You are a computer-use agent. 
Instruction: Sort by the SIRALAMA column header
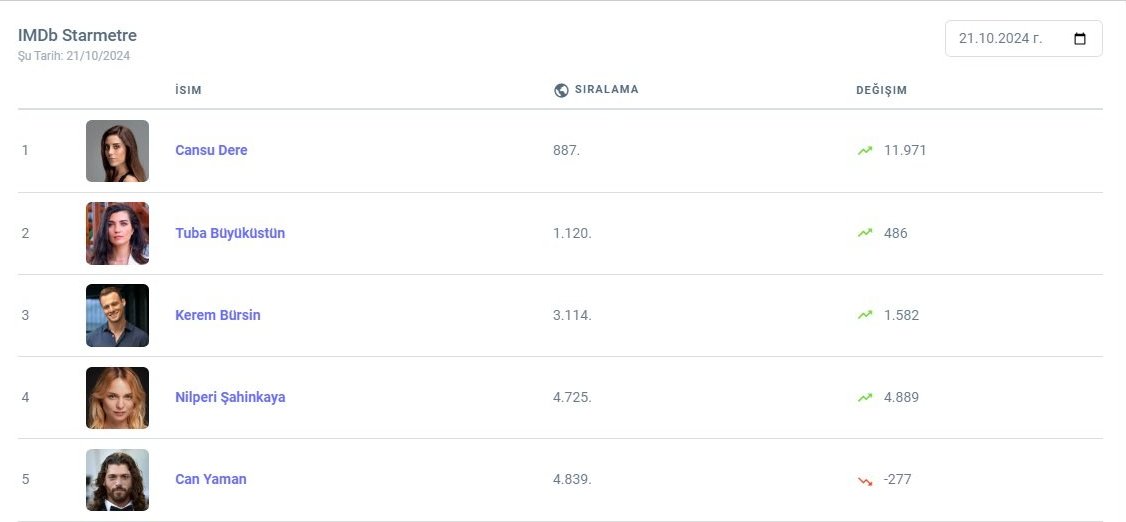tap(604, 89)
